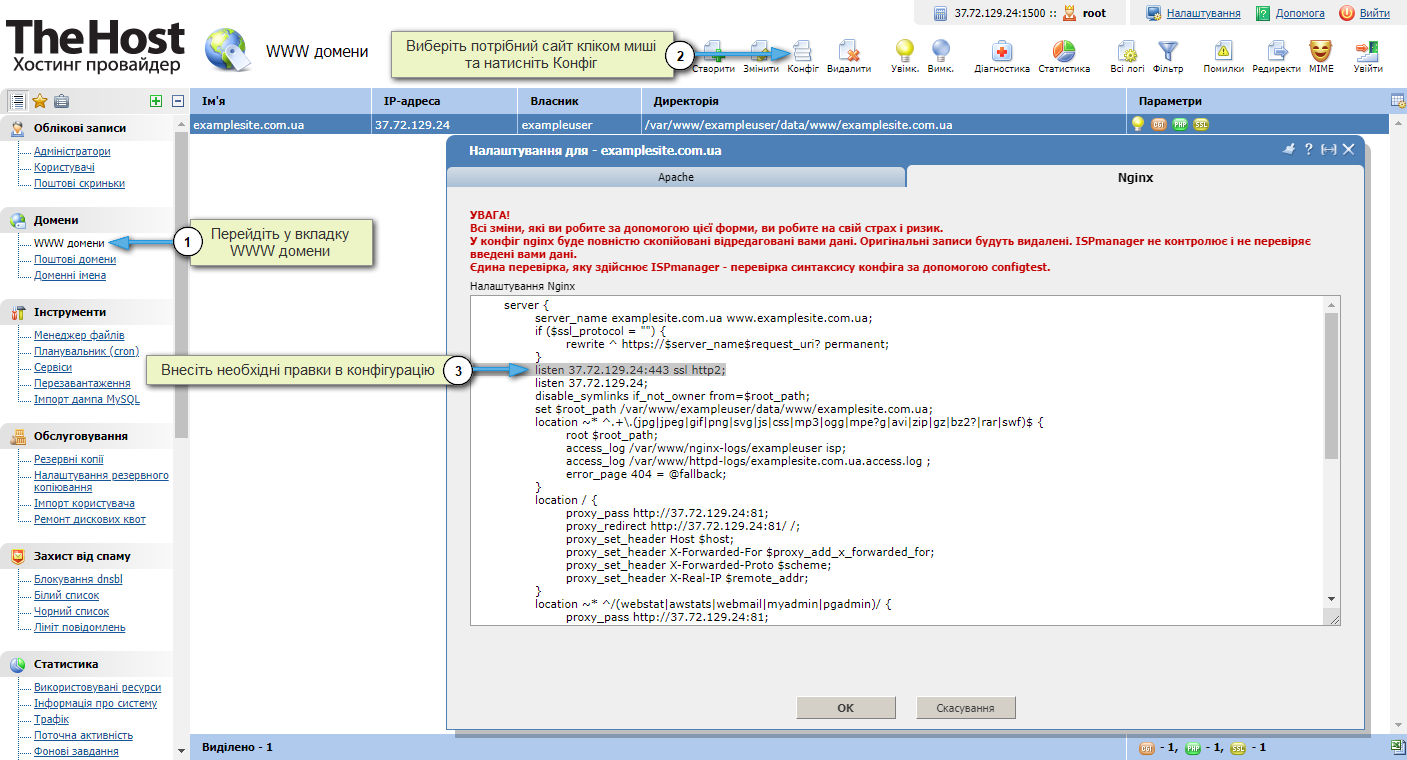Open the Користувачі sidebar link
The height and width of the screenshot is (760, 1407).
[64, 168]
